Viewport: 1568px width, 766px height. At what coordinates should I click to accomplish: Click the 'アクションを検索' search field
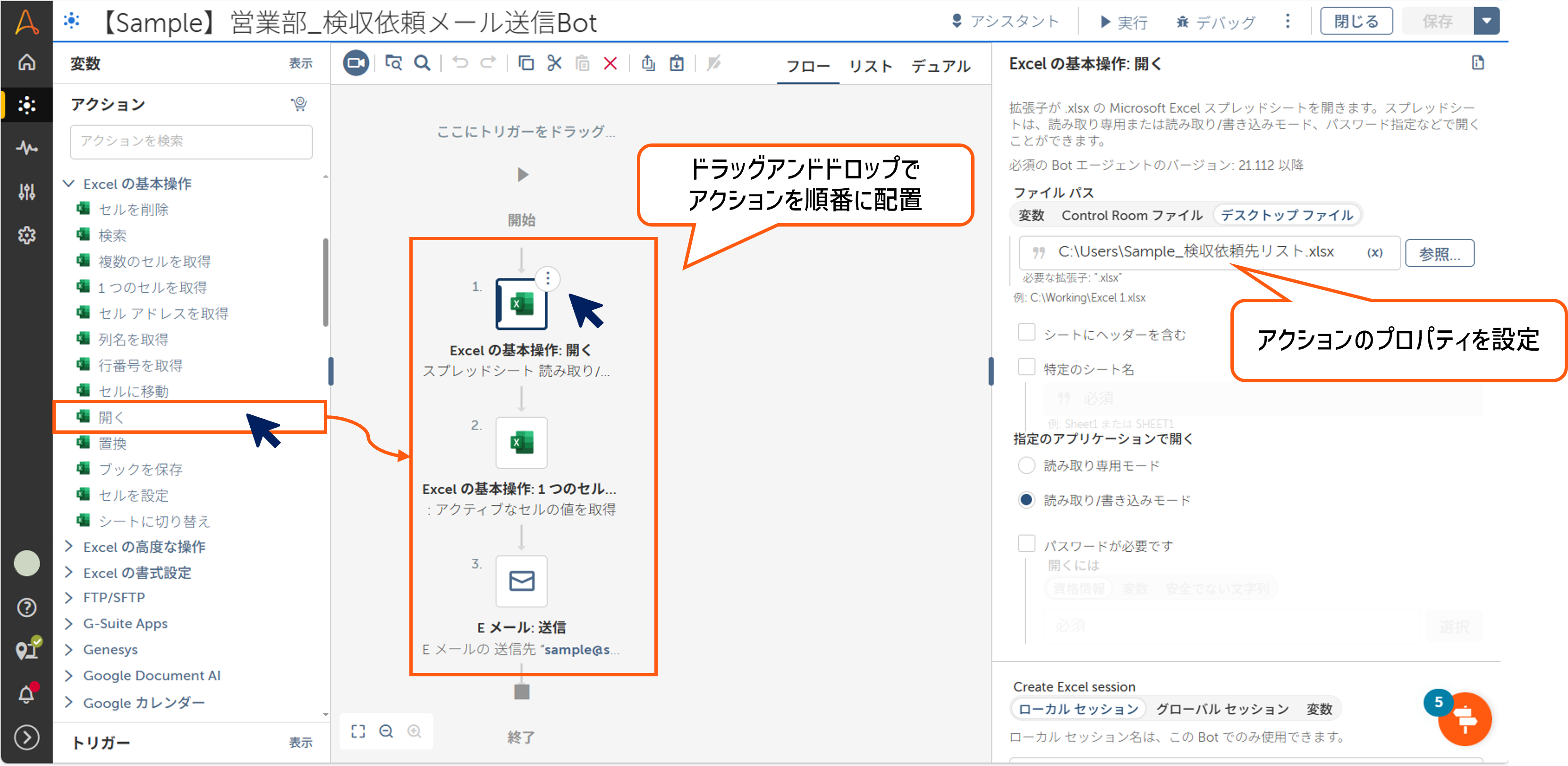191,141
